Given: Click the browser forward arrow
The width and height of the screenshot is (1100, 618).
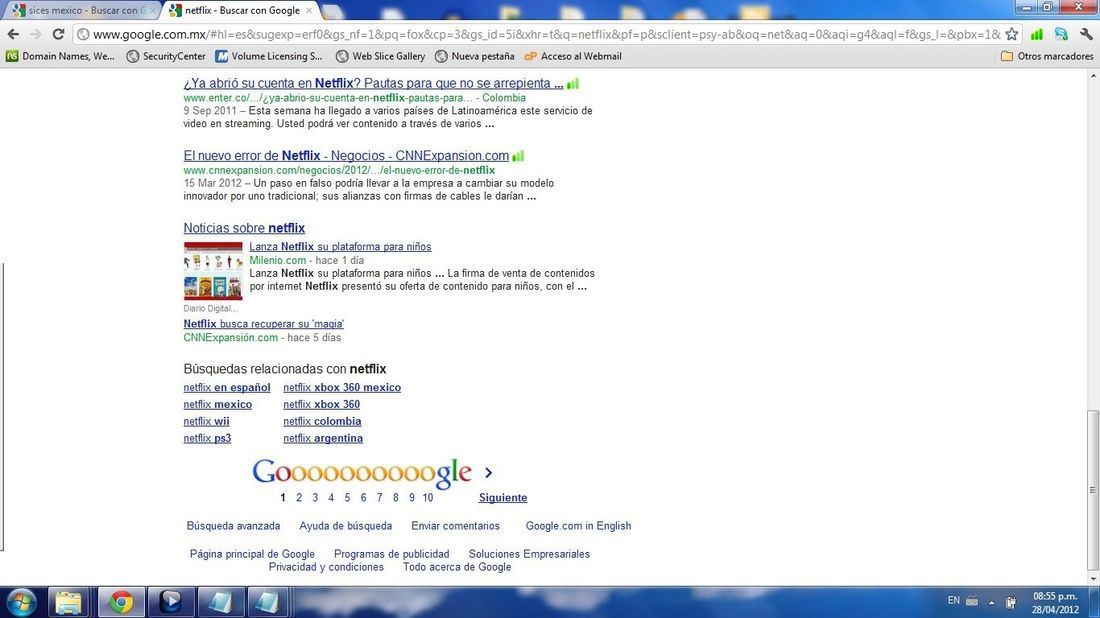Looking at the screenshot, I should (x=36, y=34).
